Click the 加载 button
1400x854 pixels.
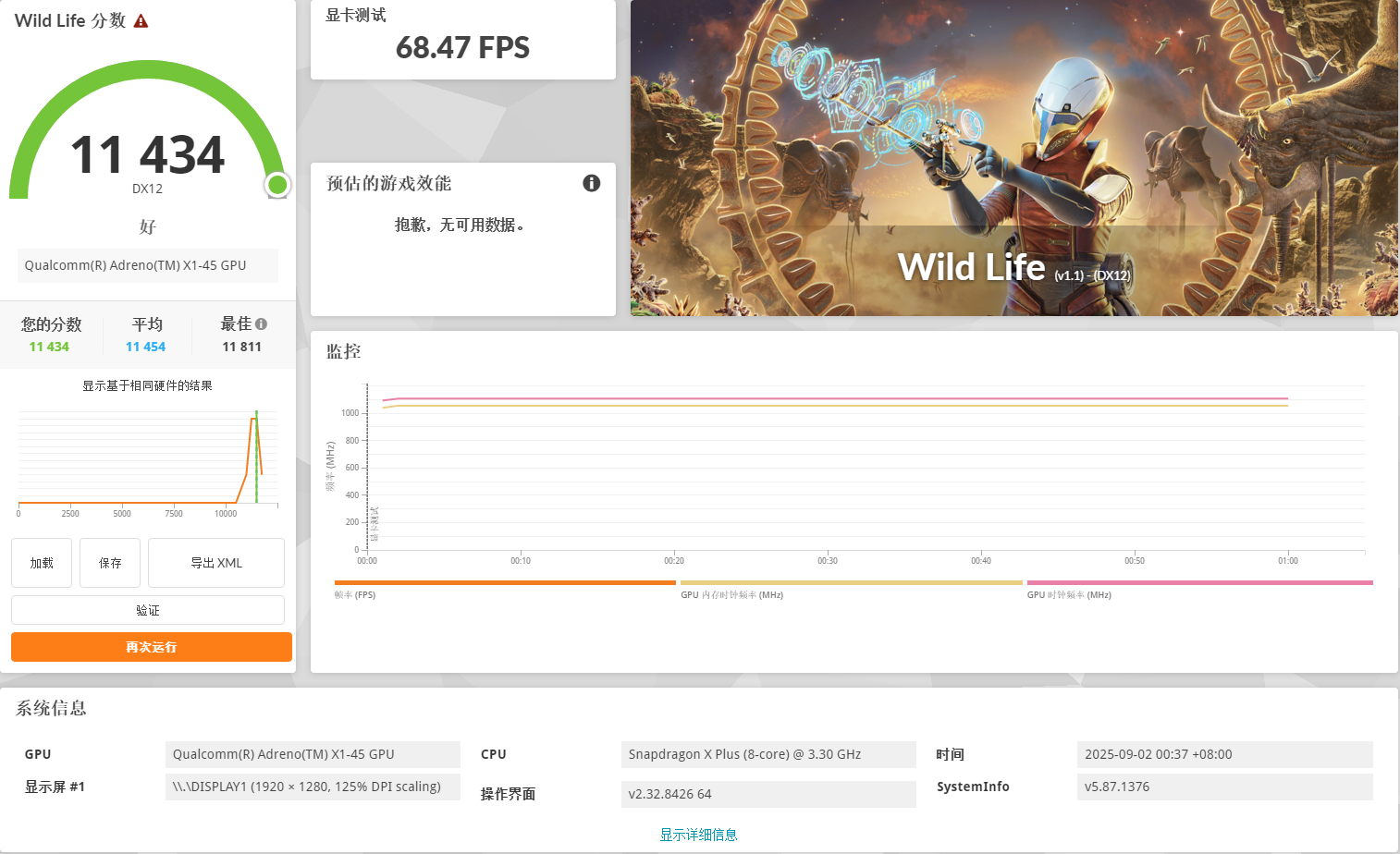point(42,563)
